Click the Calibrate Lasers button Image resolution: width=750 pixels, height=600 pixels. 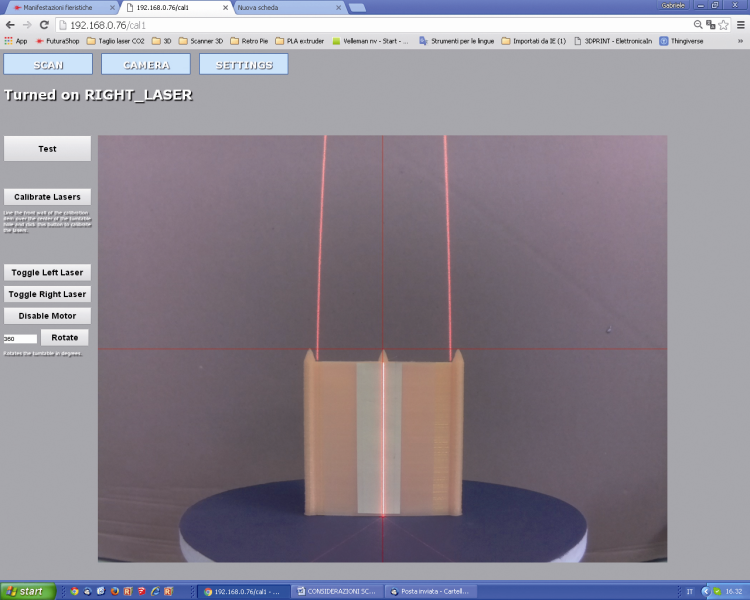47,197
